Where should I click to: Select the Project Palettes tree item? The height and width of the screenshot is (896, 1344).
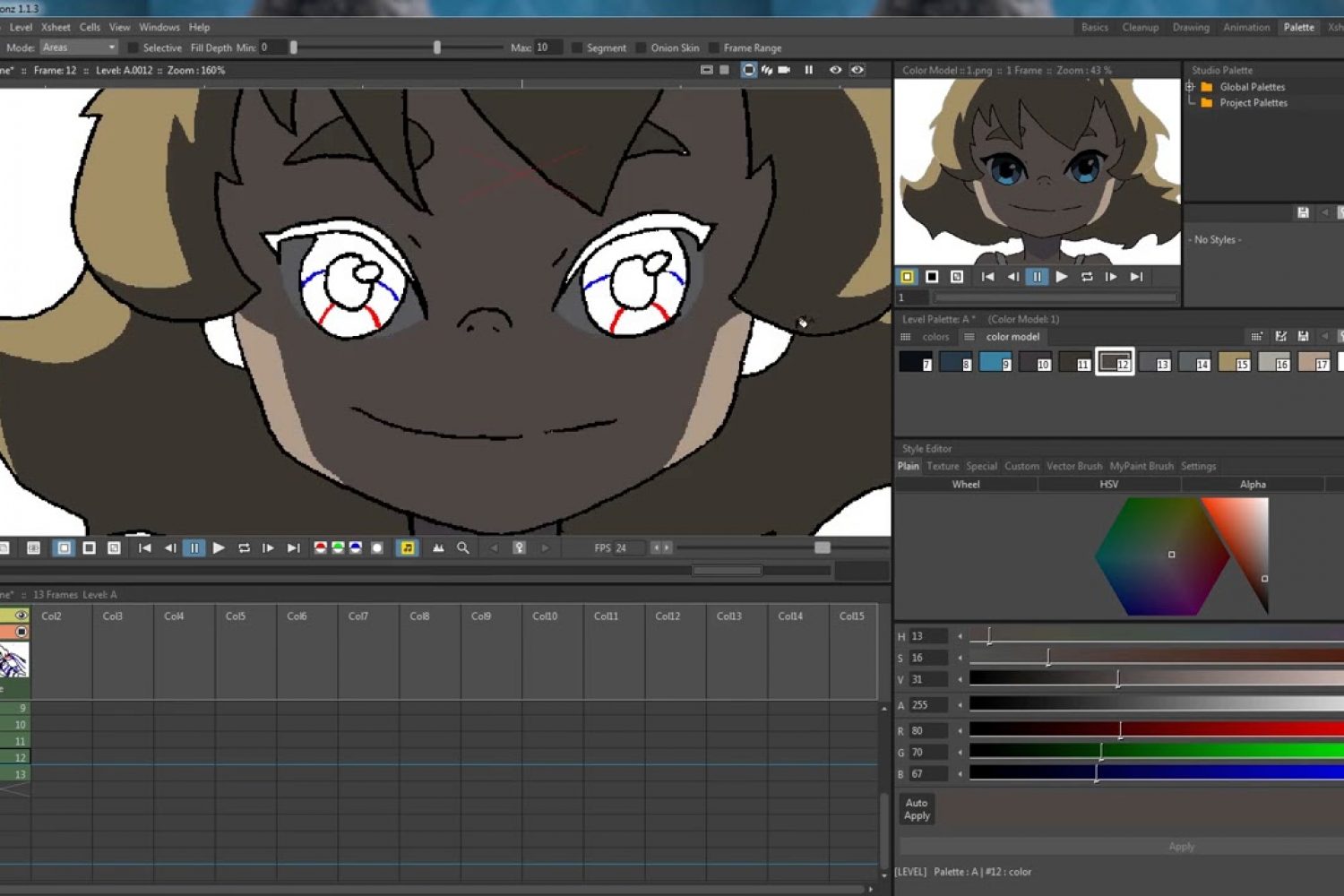pos(1253,103)
